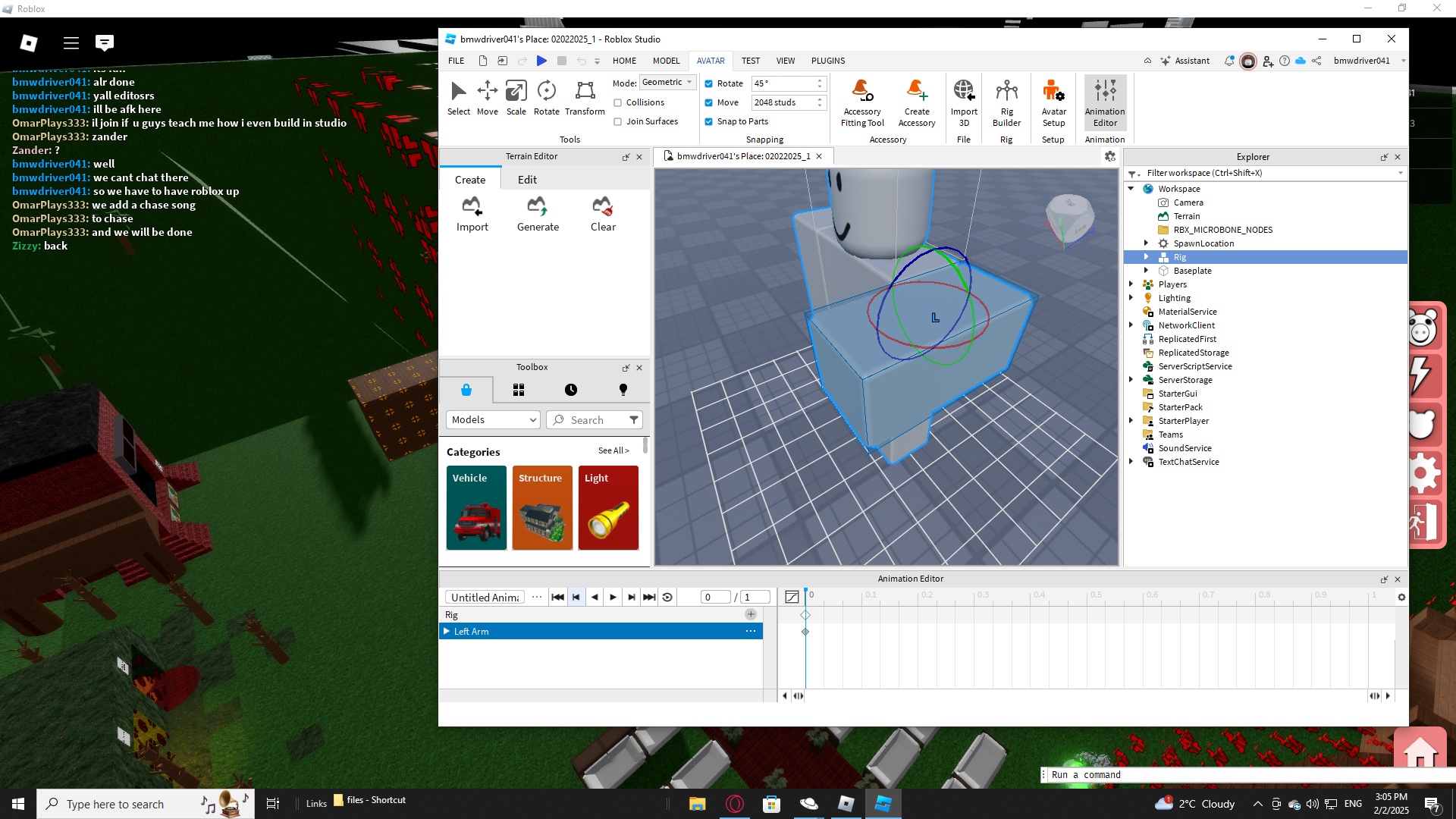Image resolution: width=1456 pixels, height=819 pixels.
Task: Click the See All categories link
Action: tap(613, 450)
